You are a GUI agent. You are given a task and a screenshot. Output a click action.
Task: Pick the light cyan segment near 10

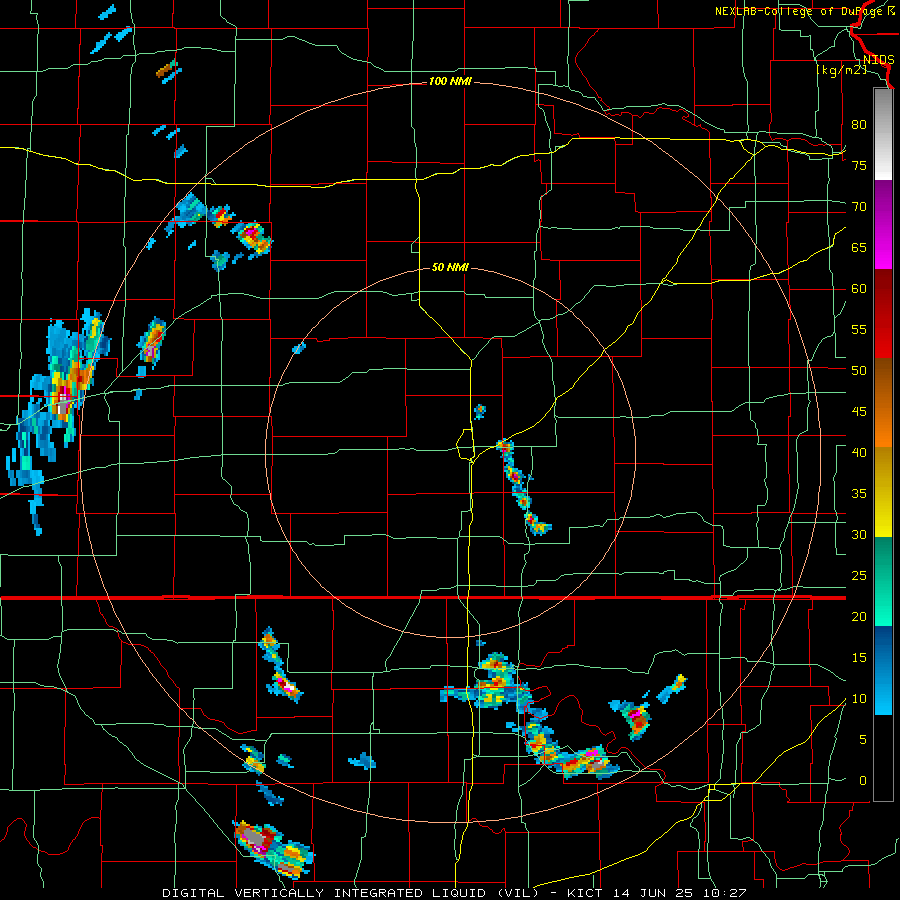[x=883, y=699]
